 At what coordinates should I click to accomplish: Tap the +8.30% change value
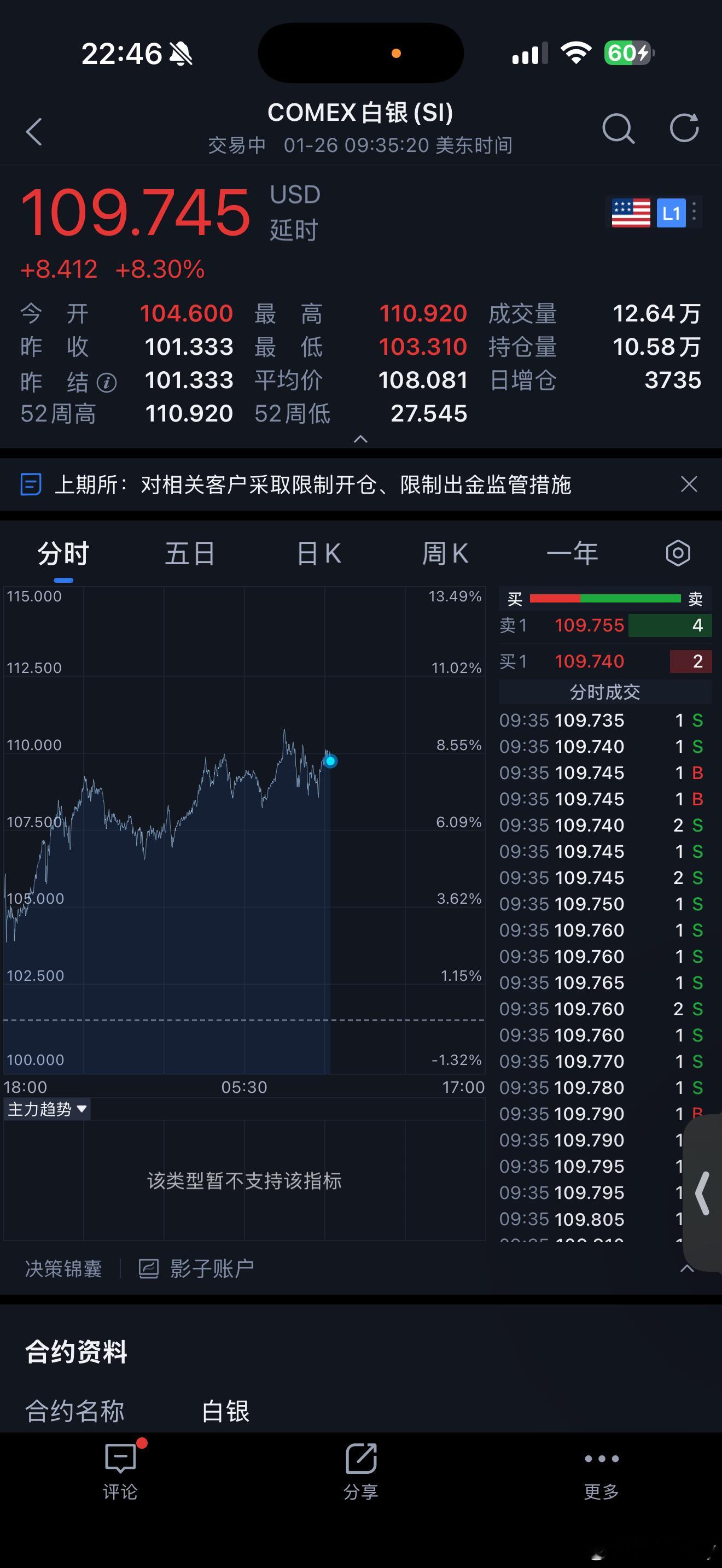pos(160,269)
